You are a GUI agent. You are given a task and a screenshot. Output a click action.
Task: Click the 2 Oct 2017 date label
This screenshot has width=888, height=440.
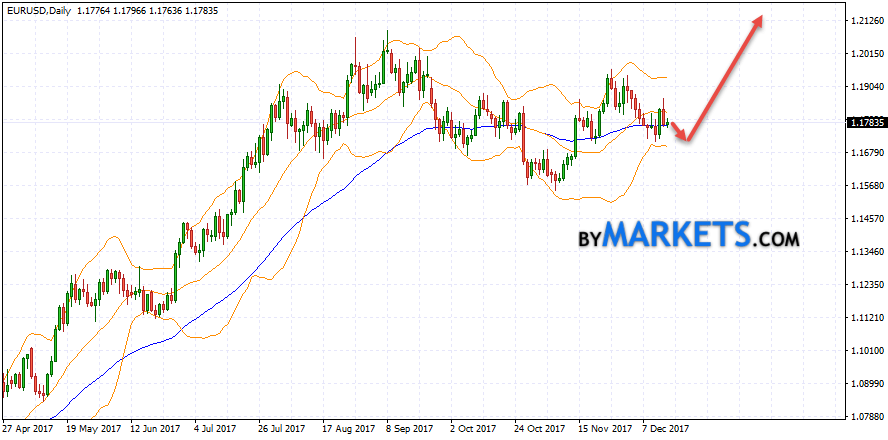[x=471, y=427]
